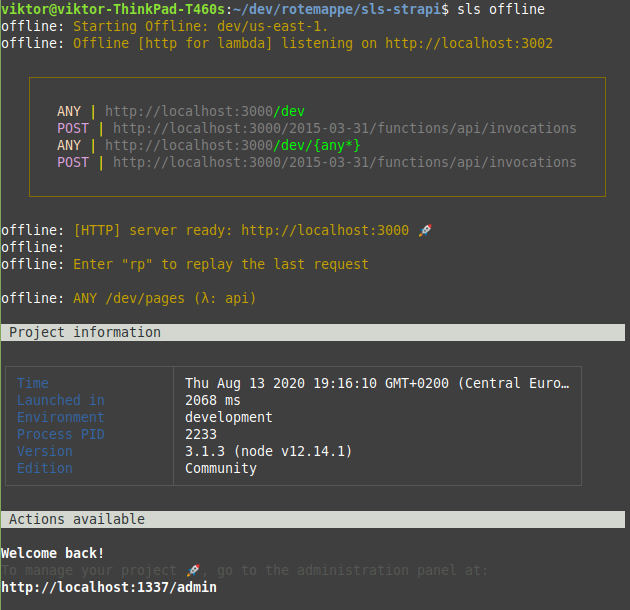Viewport: 630px width, 610px height.
Task: Click the Environment value development
Action: (228, 417)
